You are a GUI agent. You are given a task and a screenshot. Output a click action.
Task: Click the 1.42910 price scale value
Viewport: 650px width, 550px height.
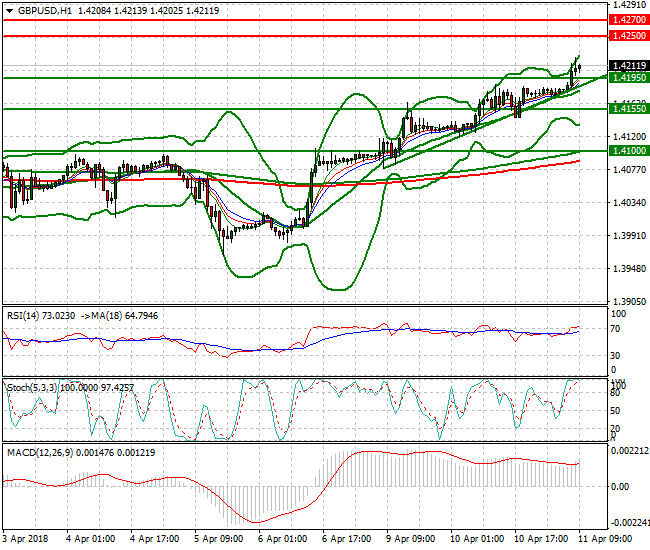(629, 5)
